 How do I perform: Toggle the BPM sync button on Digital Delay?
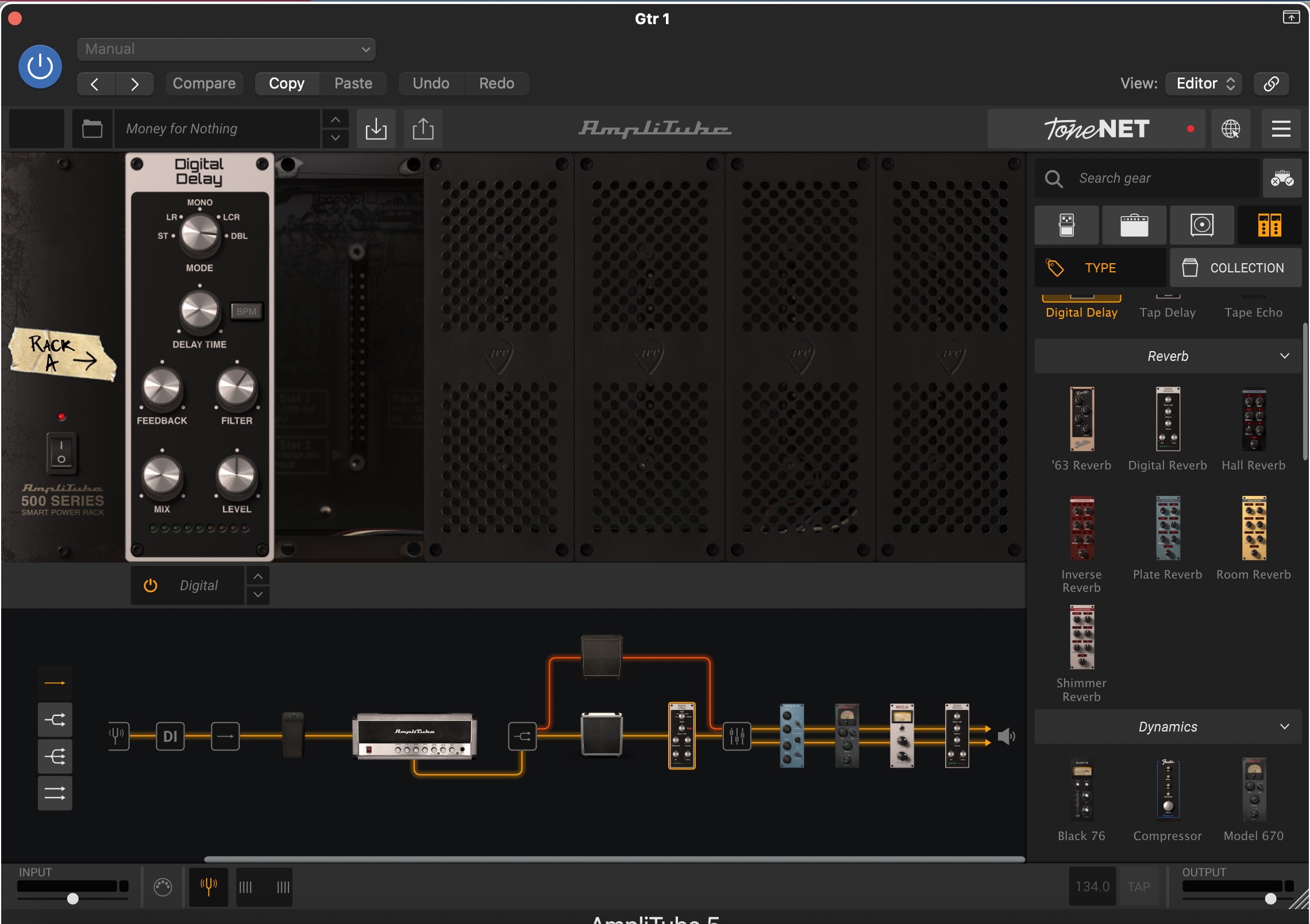coord(246,311)
